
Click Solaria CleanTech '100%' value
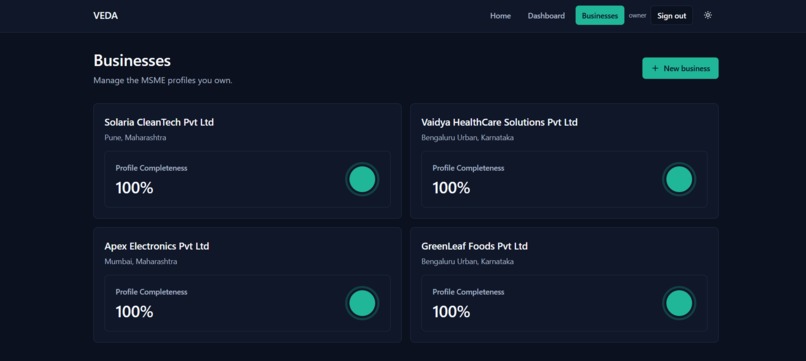[x=134, y=188]
